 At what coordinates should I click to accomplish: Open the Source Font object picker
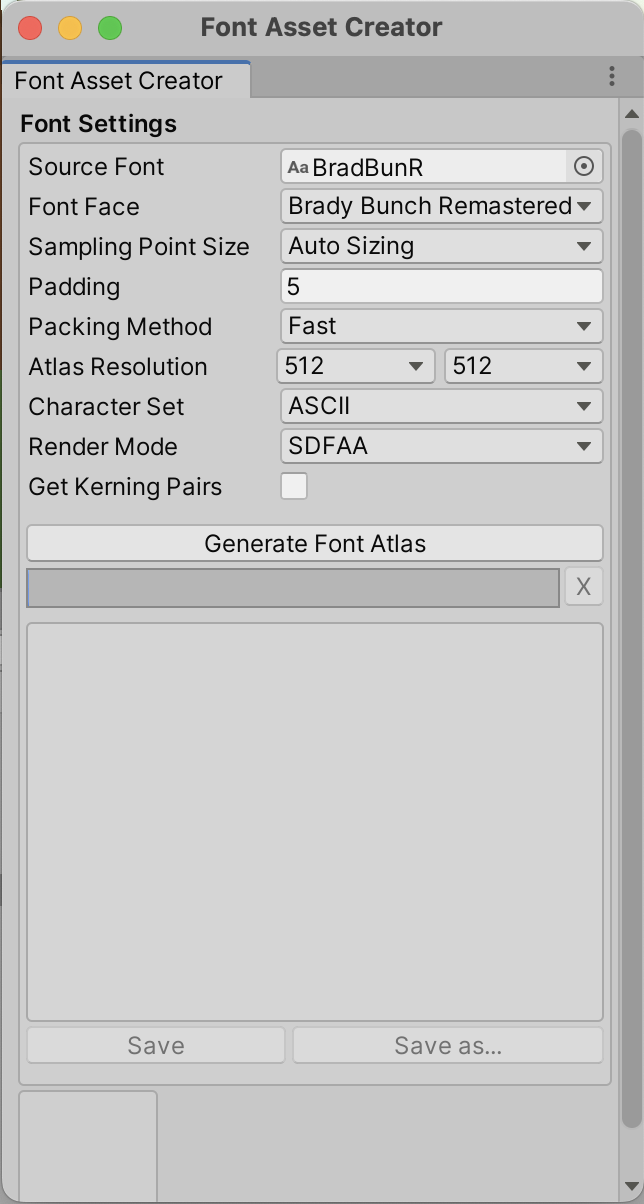coord(585,166)
